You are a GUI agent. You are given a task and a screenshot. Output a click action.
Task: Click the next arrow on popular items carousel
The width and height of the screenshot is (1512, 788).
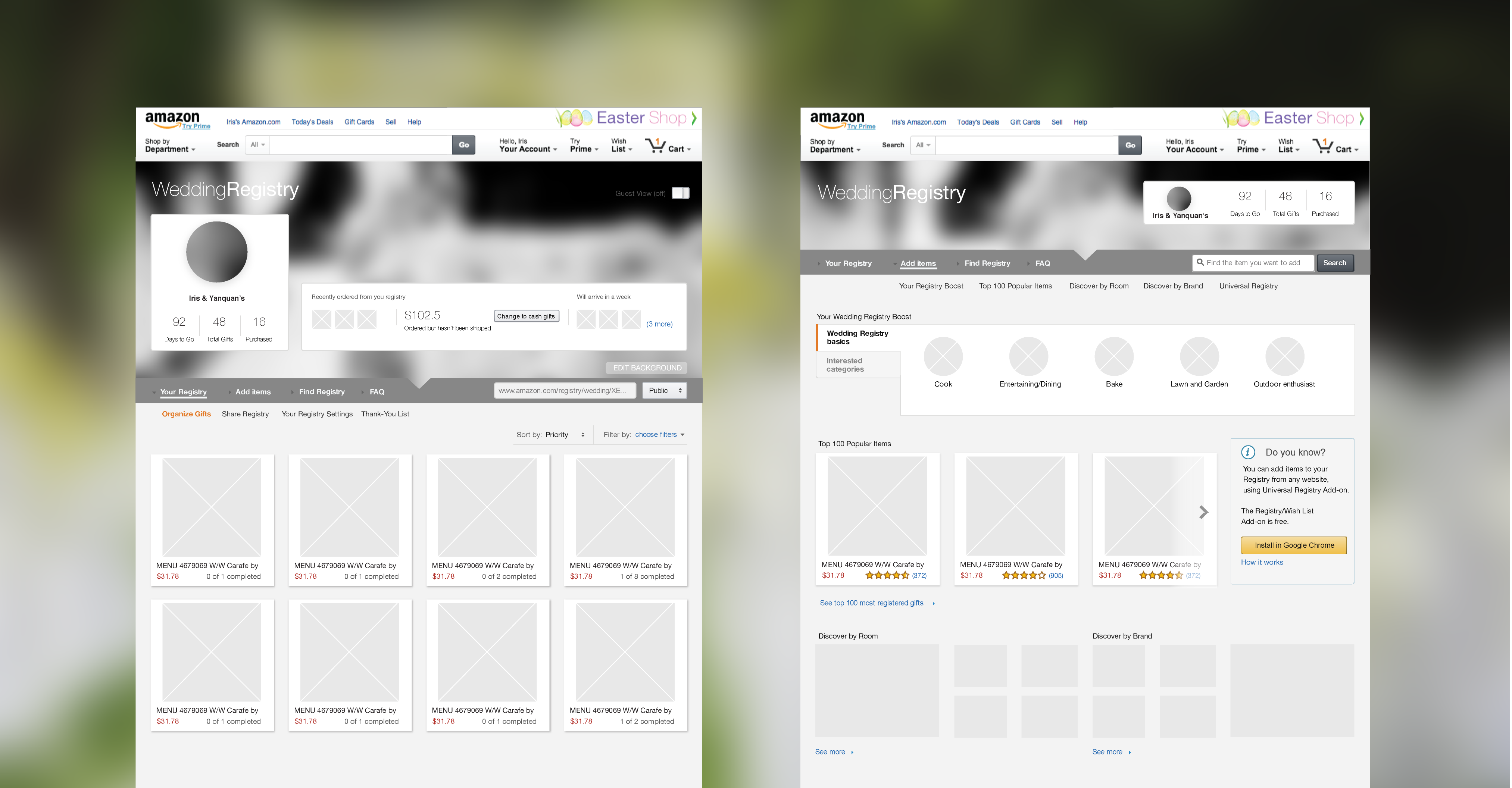click(1203, 512)
